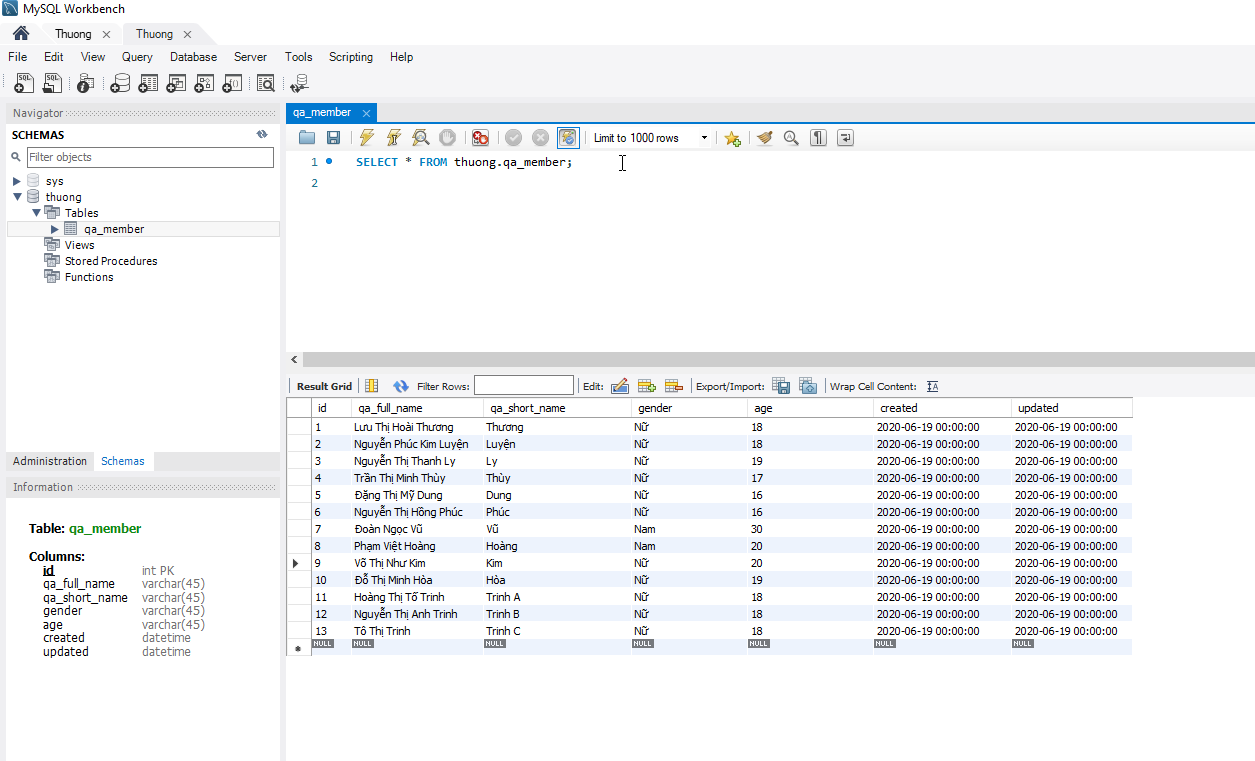
Task: Click the reconnect to DBMS icon
Action: pos(299,84)
